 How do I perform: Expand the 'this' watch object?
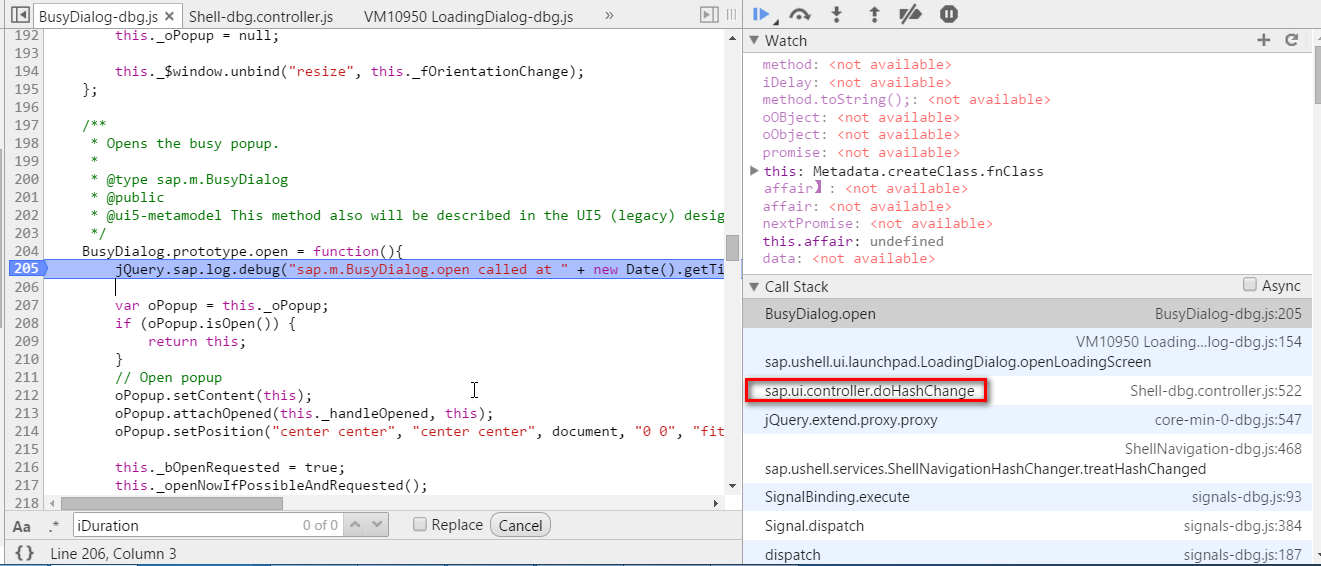755,171
